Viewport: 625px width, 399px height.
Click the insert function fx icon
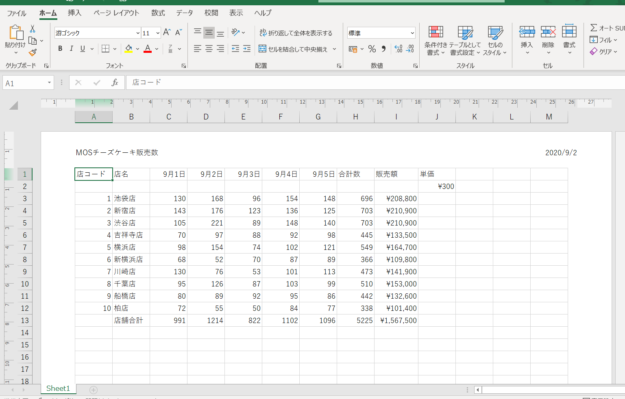point(115,83)
